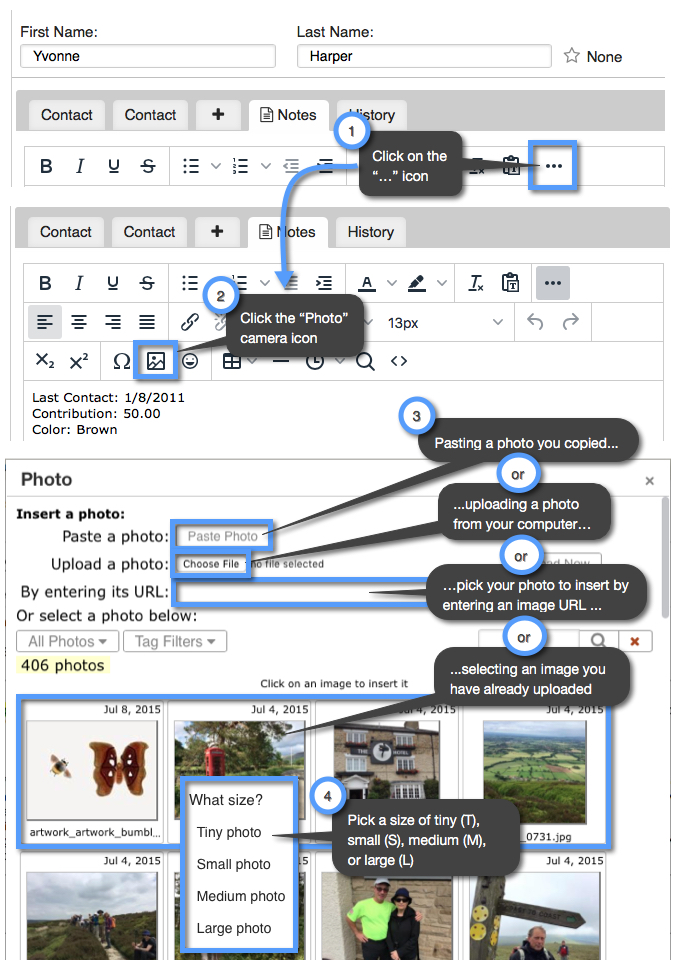Viewport: 676px width, 960px height.
Task: Click the image URL entry field
Action: point(300,592)
